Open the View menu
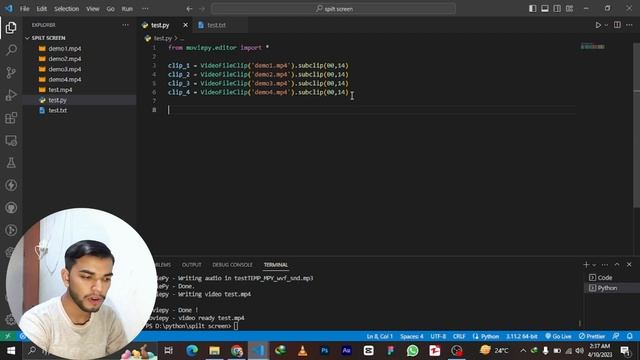The image size is (640, 360). point(93,9)
